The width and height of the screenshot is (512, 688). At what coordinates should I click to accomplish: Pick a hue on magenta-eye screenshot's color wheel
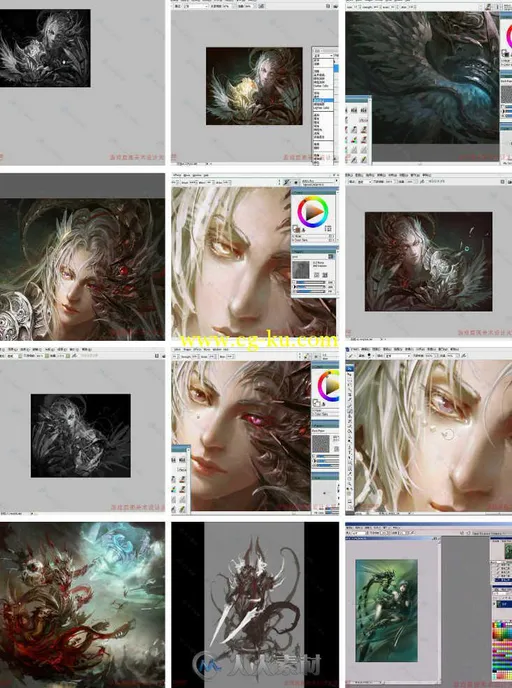click(329, 386)
